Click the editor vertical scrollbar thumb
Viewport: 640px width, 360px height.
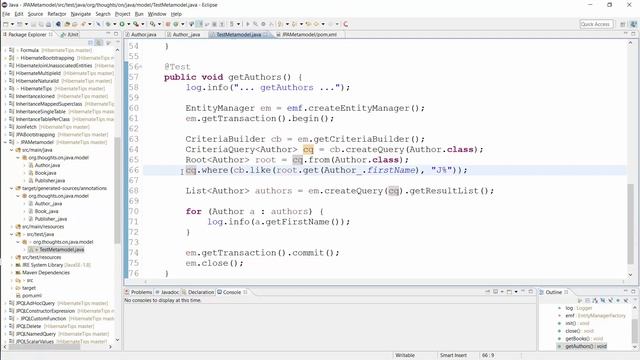[631, 224]
